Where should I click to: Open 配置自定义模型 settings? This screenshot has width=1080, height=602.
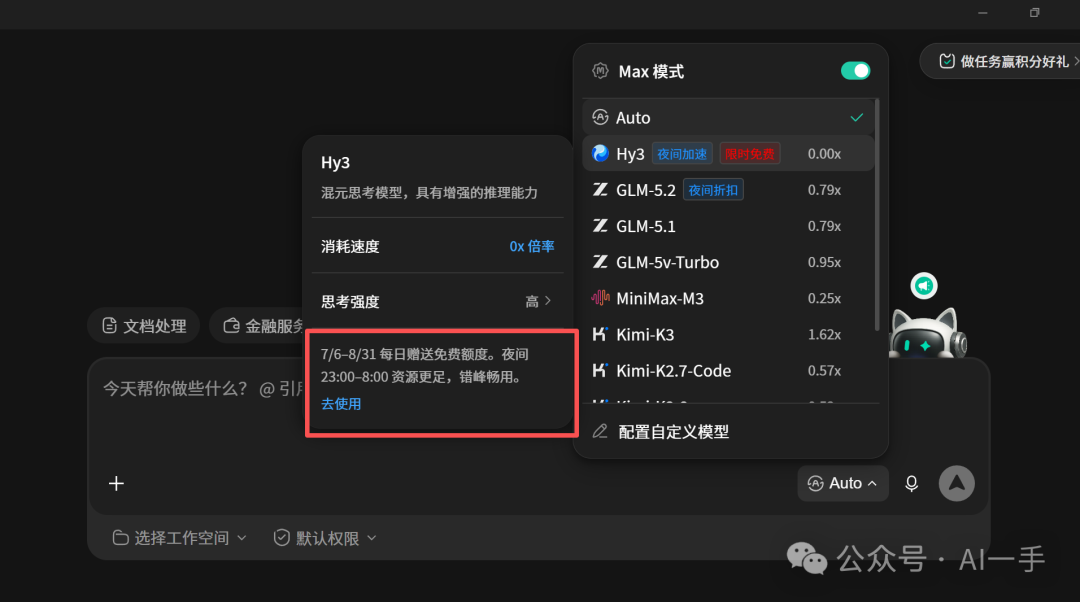pyautogui.click(x=730, y=432)
